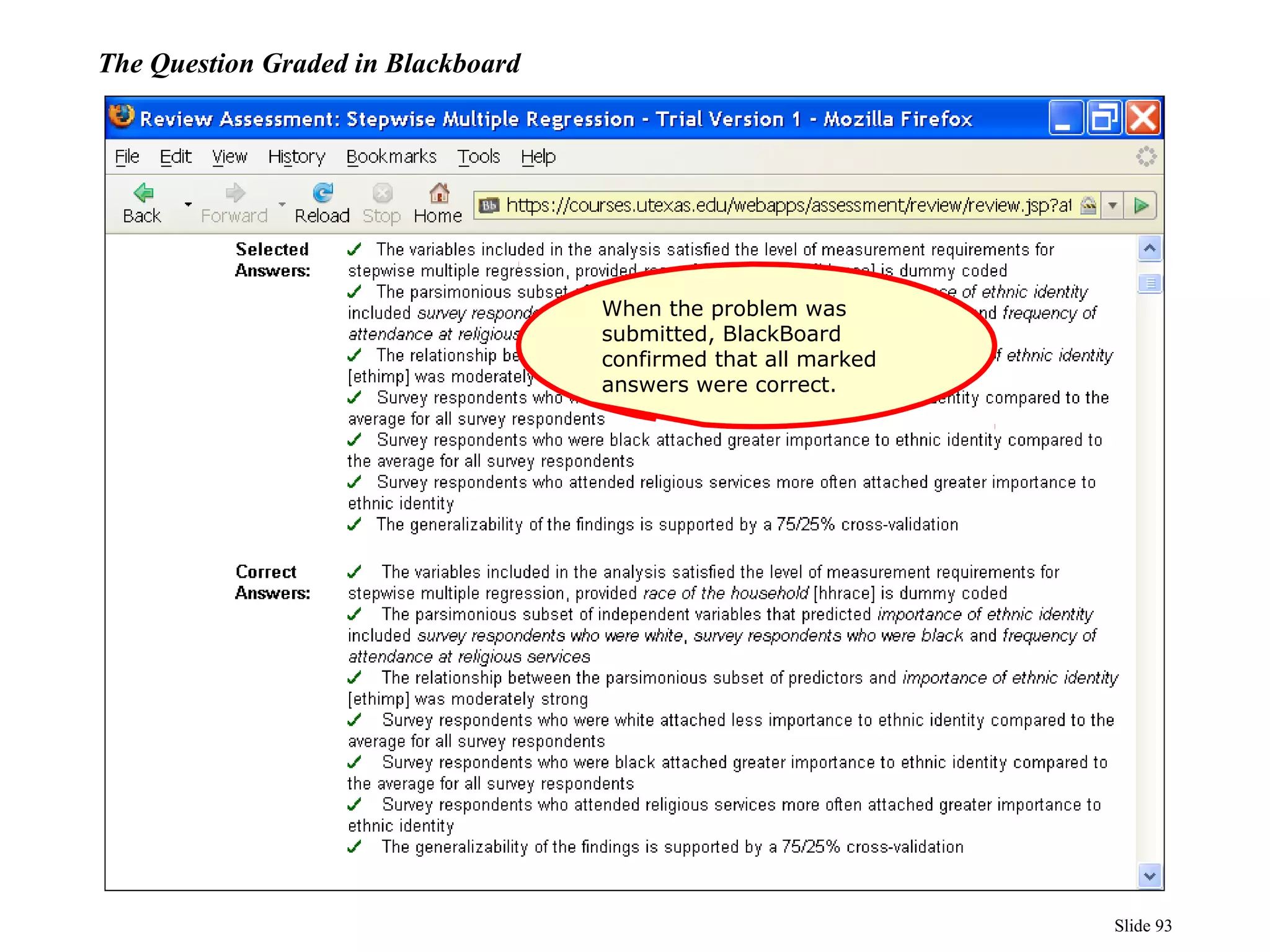Click correct answer about white respondents' less importance
The height and width of the screenshot is (952, 1270).
[731, 730]
